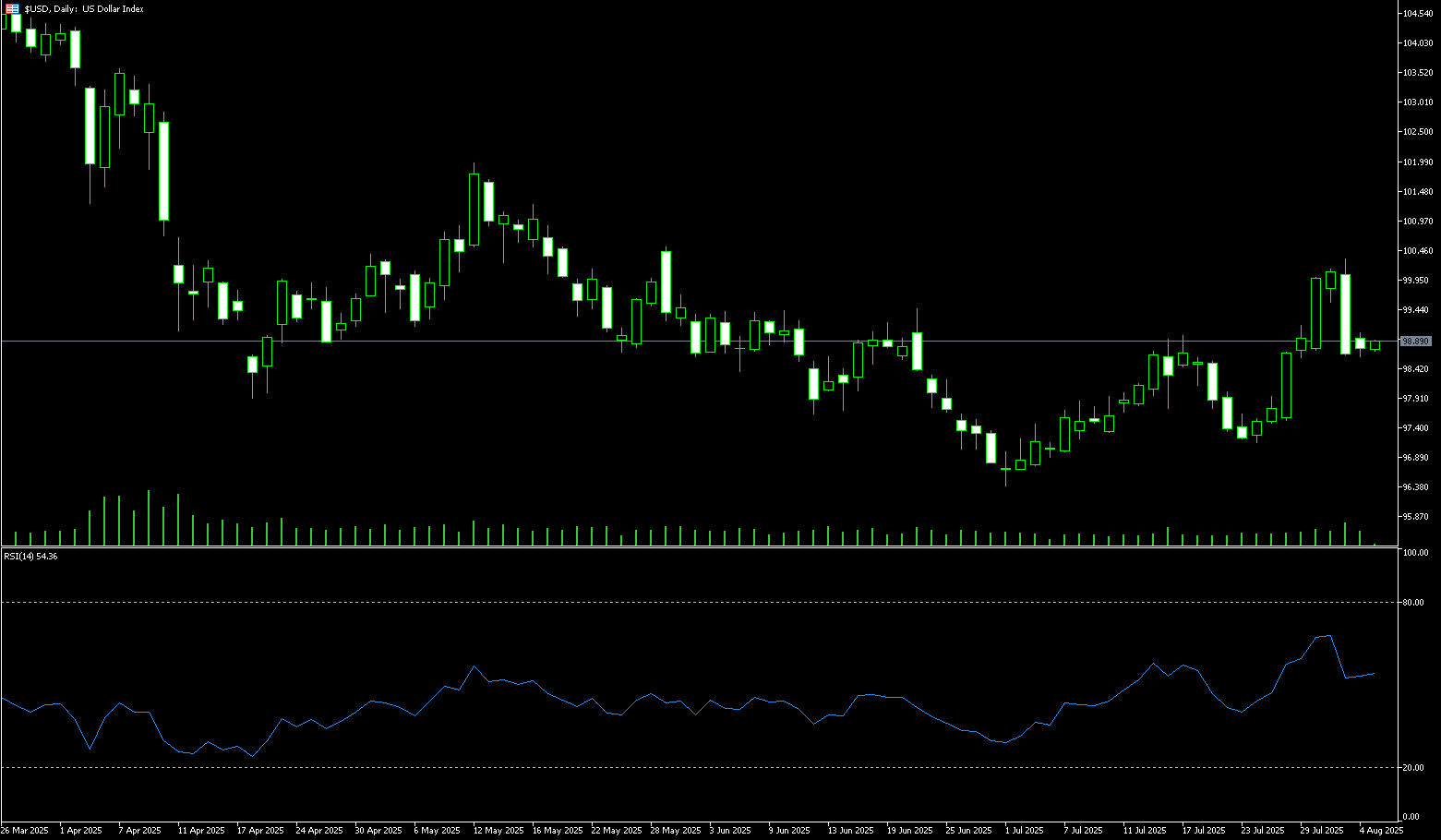
Task: Click the RSI scale value 20.00
Action: tap(1413, 767)
